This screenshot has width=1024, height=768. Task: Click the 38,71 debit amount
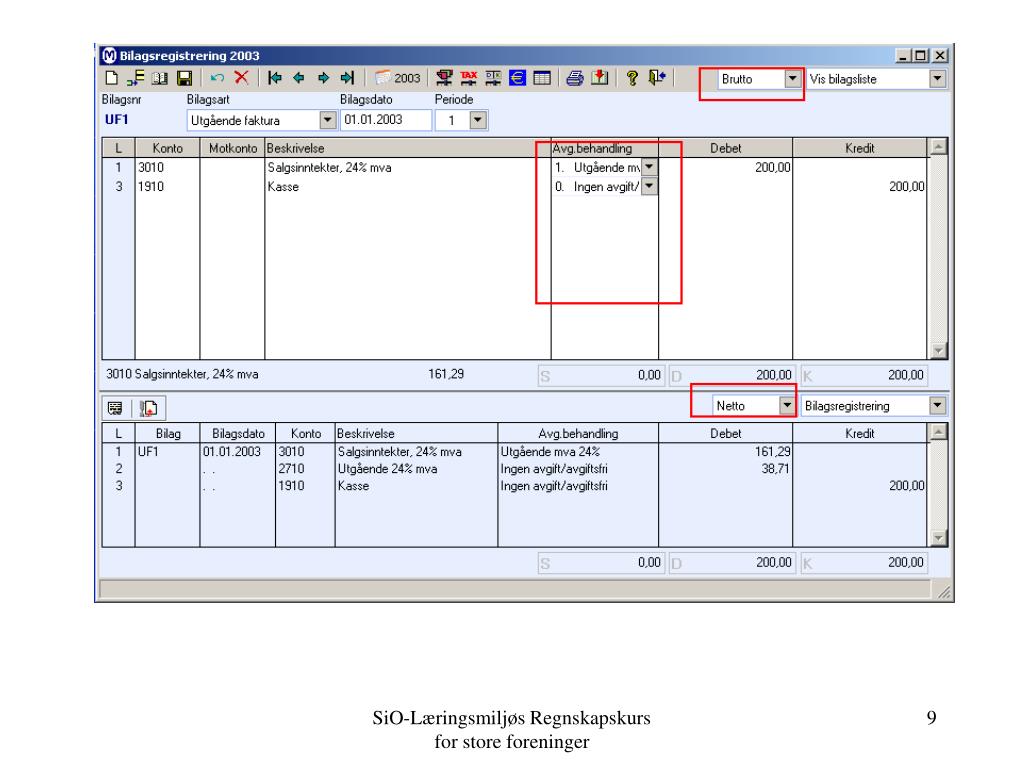coord(775,469)
